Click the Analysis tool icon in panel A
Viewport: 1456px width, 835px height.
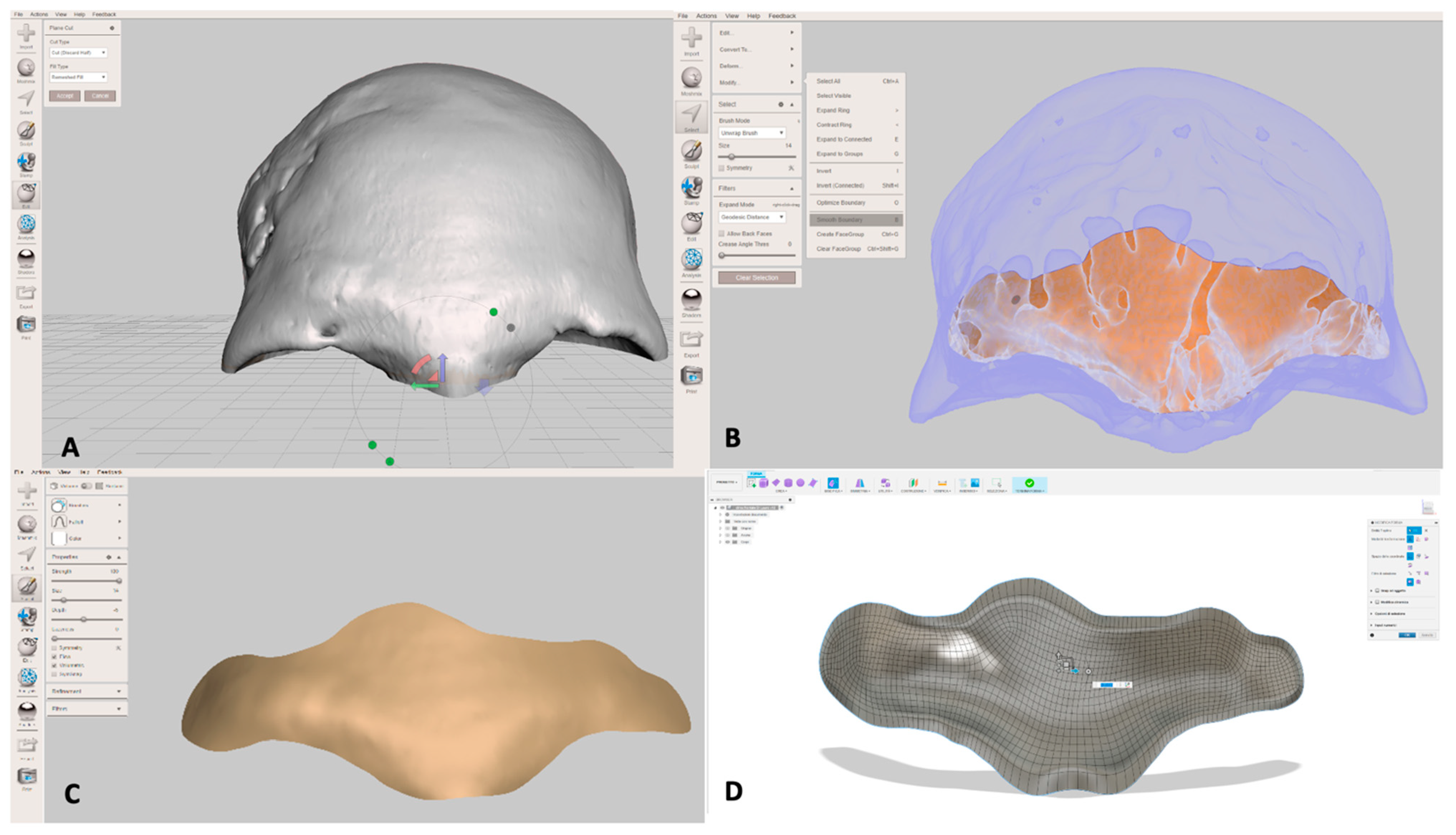26,224
